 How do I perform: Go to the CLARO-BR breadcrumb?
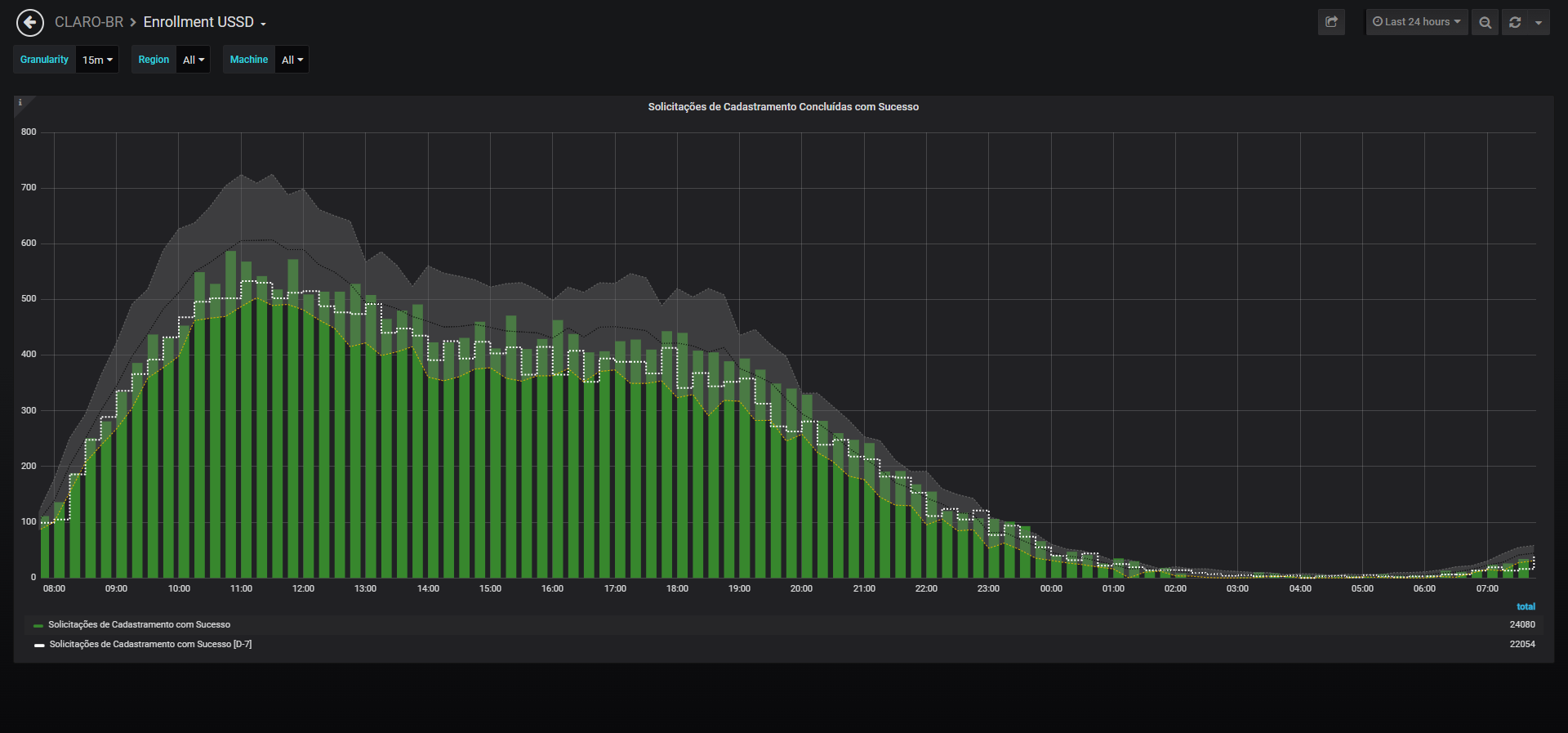click(x=89, y=22)
